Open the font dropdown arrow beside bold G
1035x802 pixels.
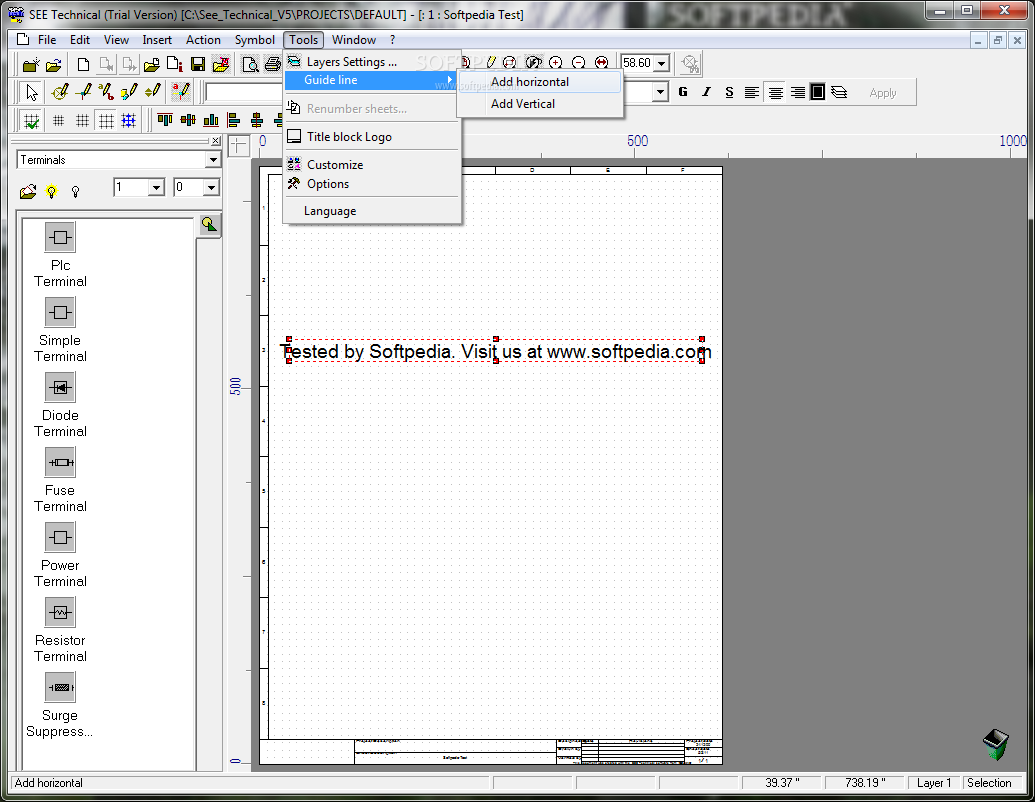661,92
